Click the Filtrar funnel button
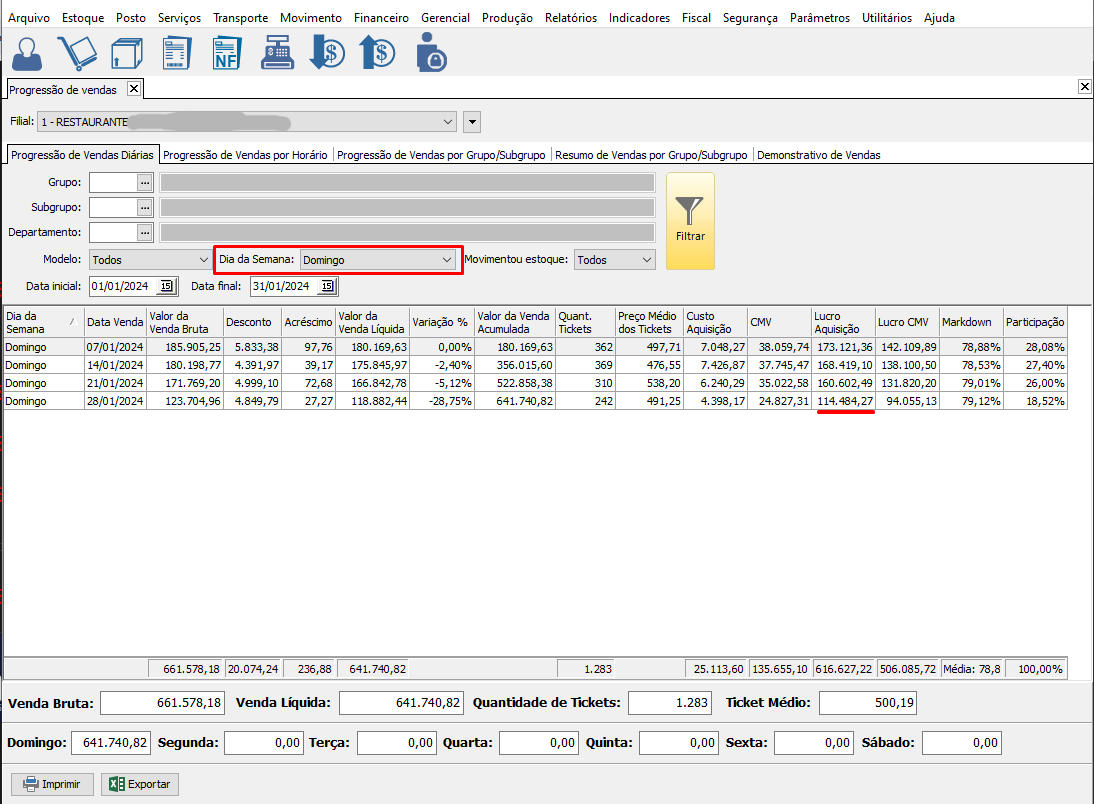This screenshot has height=804, width=1094. point(690,221)
